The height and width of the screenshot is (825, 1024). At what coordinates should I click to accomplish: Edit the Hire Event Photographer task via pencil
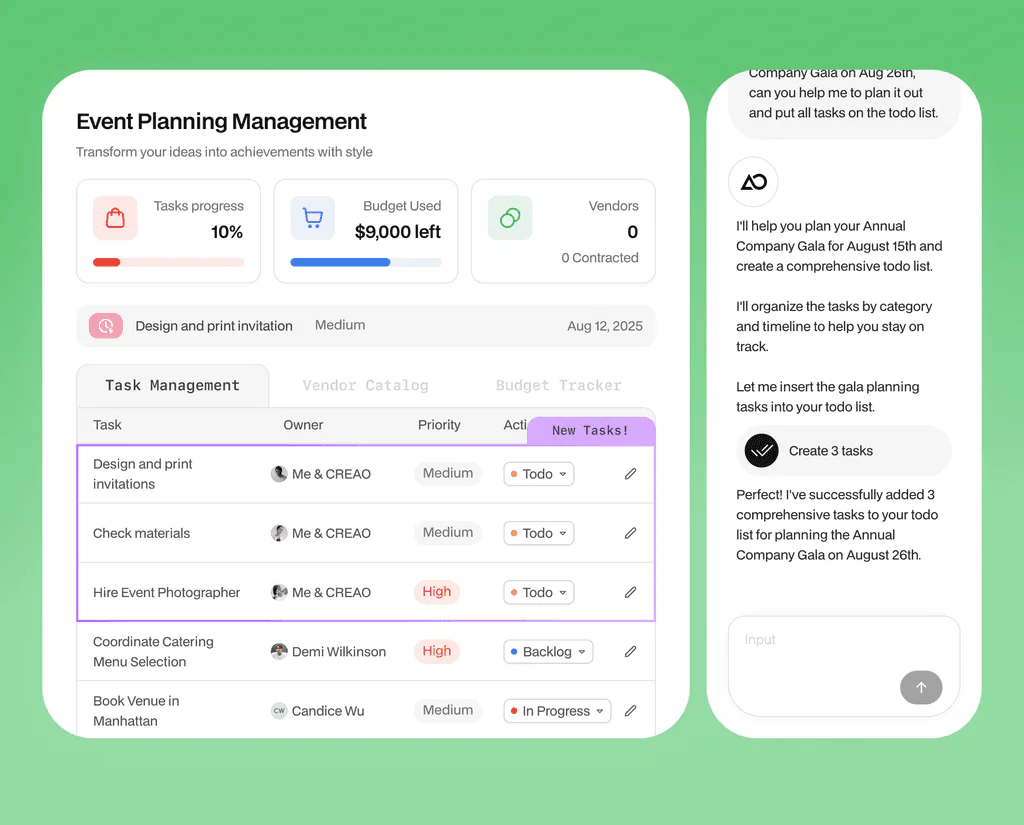(x=630, y=592)
